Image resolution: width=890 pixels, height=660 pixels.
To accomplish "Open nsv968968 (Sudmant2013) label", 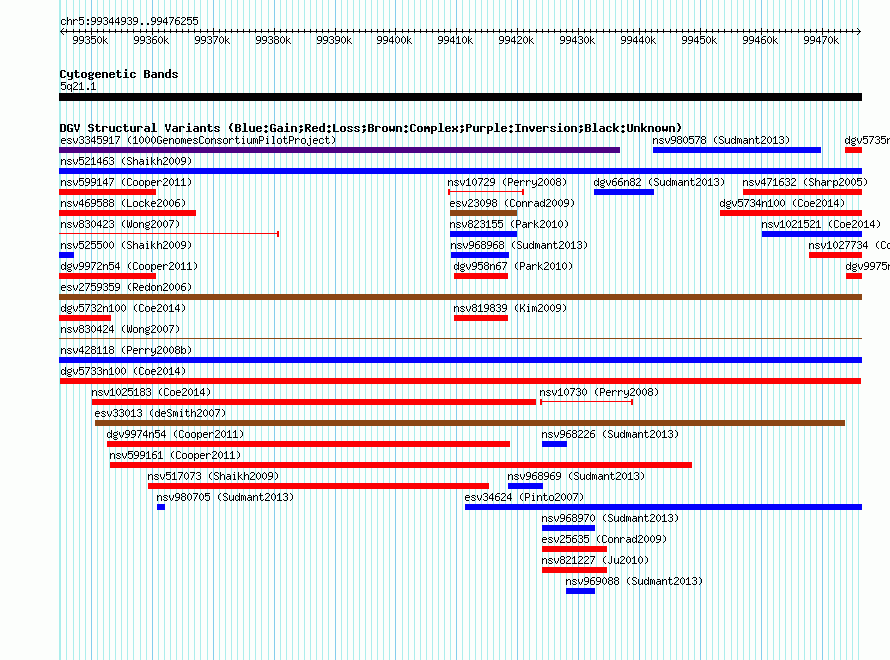I will coord(519,245).
